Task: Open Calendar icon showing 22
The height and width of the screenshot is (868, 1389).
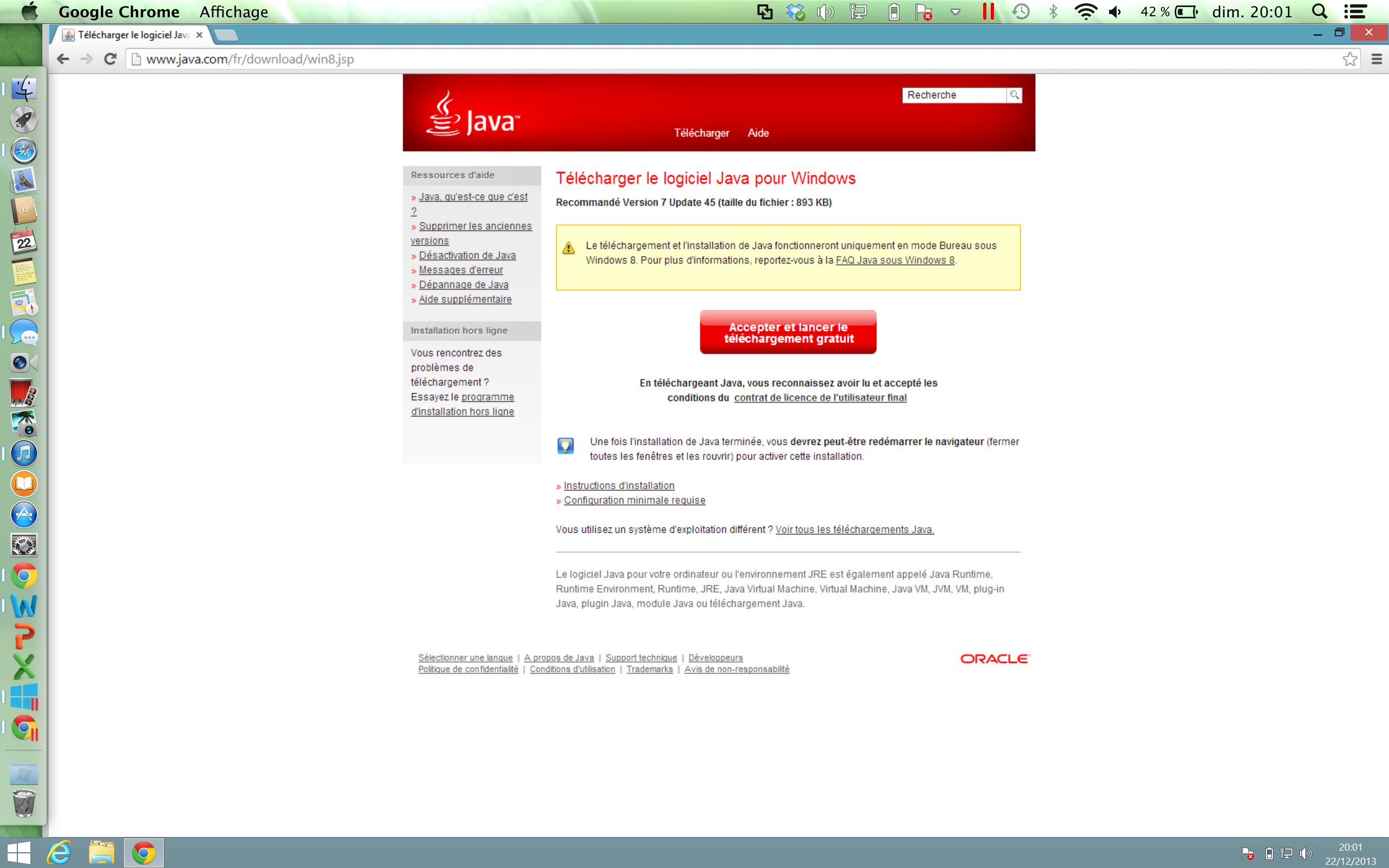Action: 23,242
